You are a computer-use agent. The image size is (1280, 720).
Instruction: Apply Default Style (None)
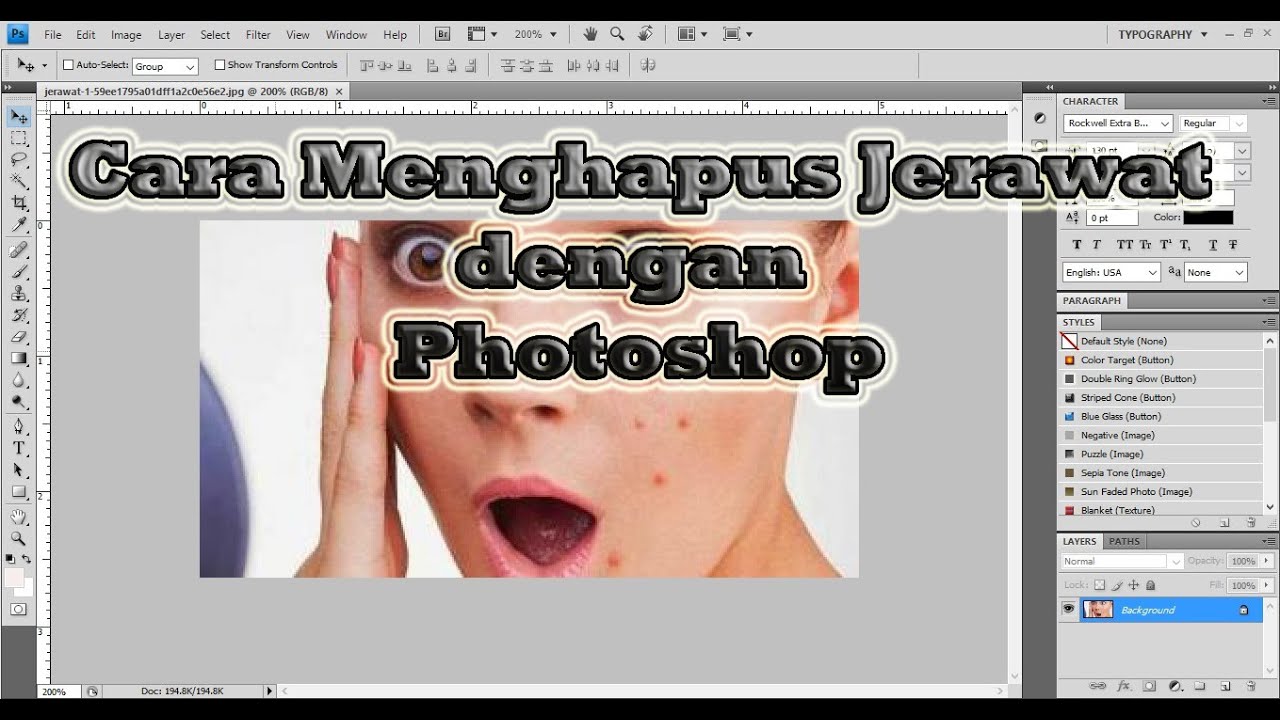tap(1160, 341)
